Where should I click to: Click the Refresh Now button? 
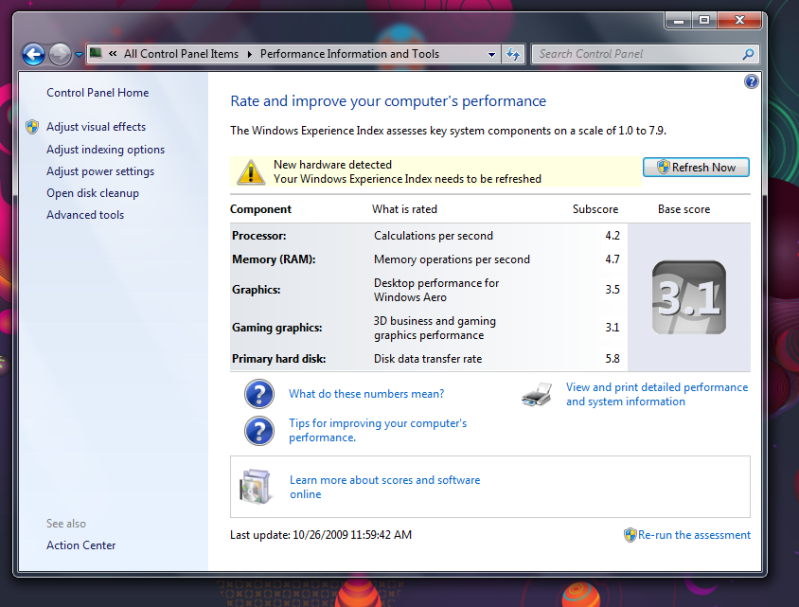tap(696, 167)
